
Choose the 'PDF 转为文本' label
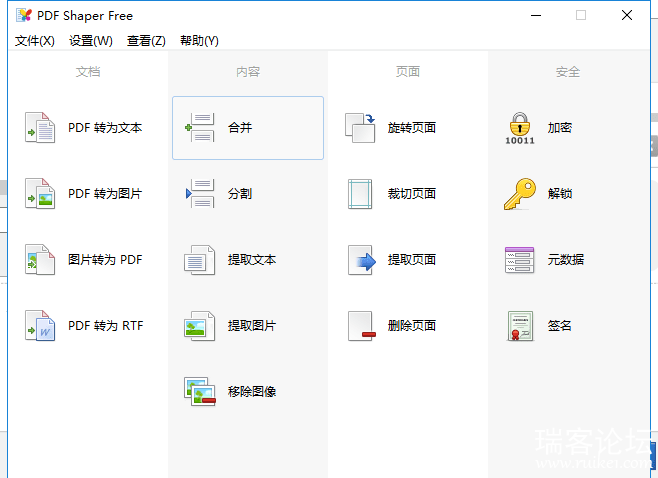pyautogui.click(x=105, y=128)
